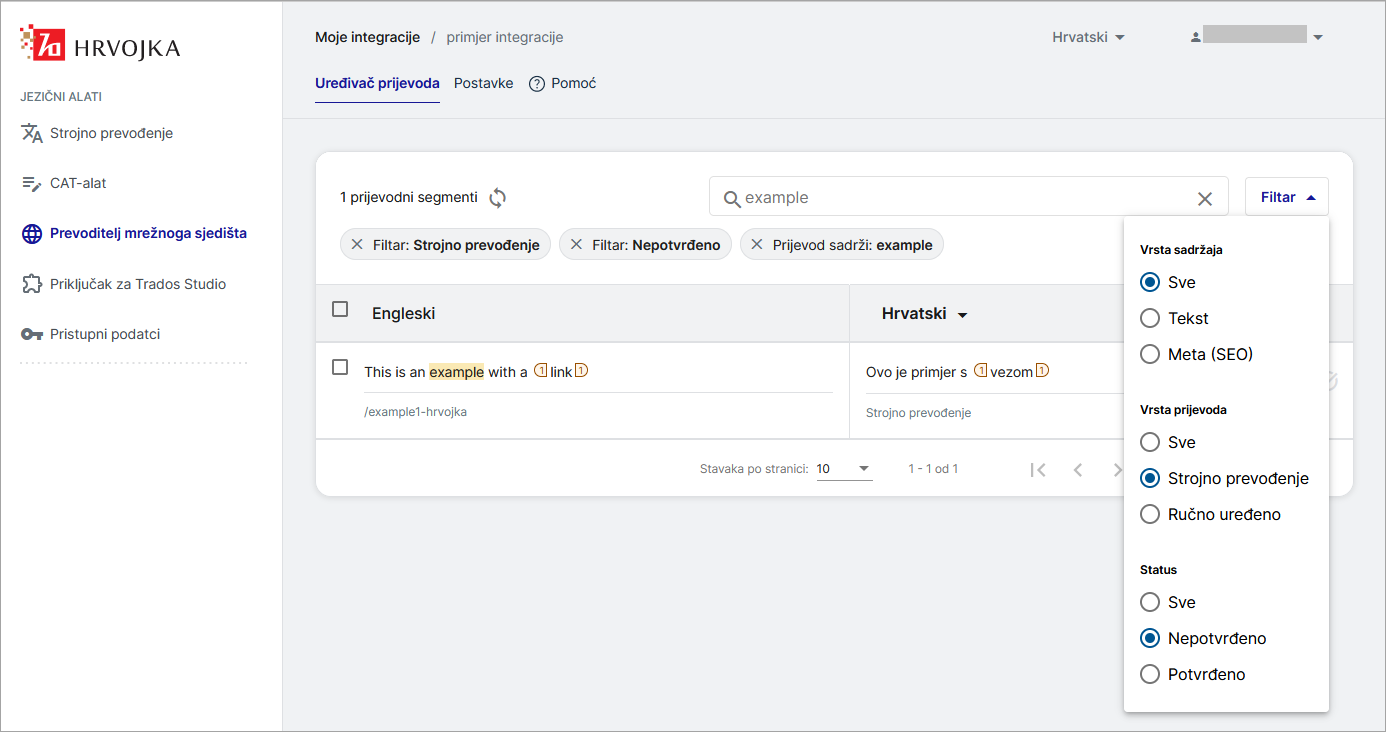Click the 'Strojno prevođenje' label under translation

click(918, 413)
